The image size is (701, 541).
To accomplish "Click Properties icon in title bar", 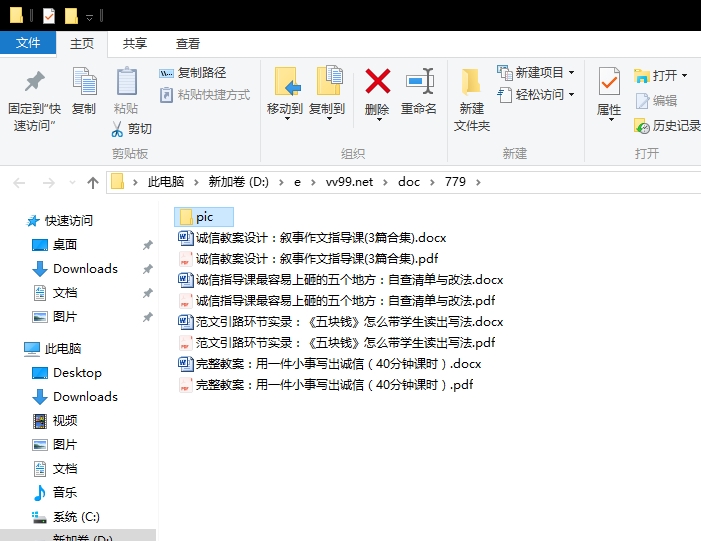I will point(49,17).
